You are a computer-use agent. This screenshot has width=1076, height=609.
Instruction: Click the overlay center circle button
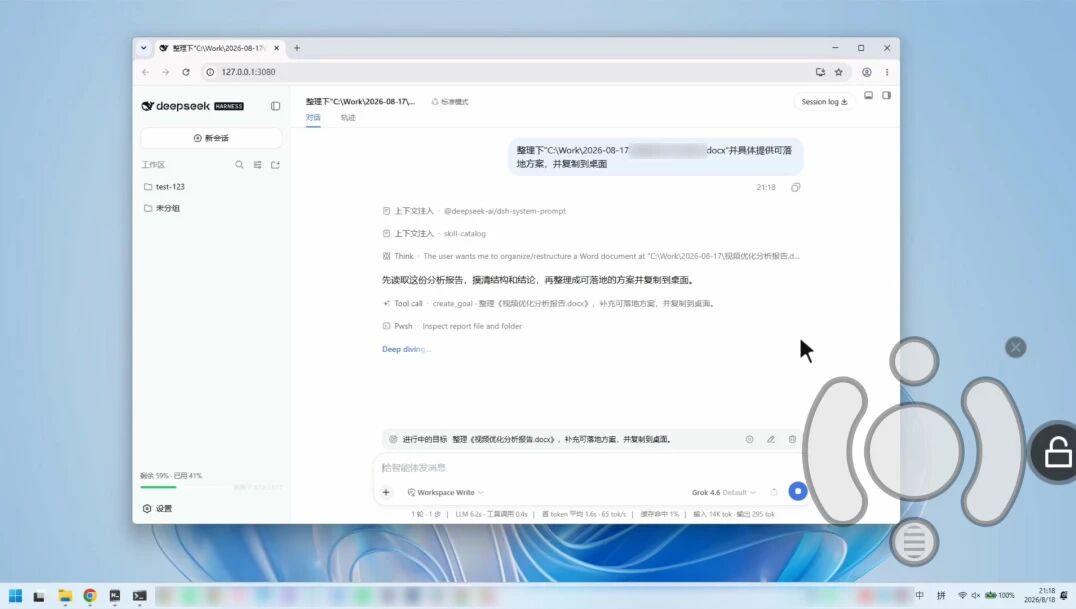[914, 451]
